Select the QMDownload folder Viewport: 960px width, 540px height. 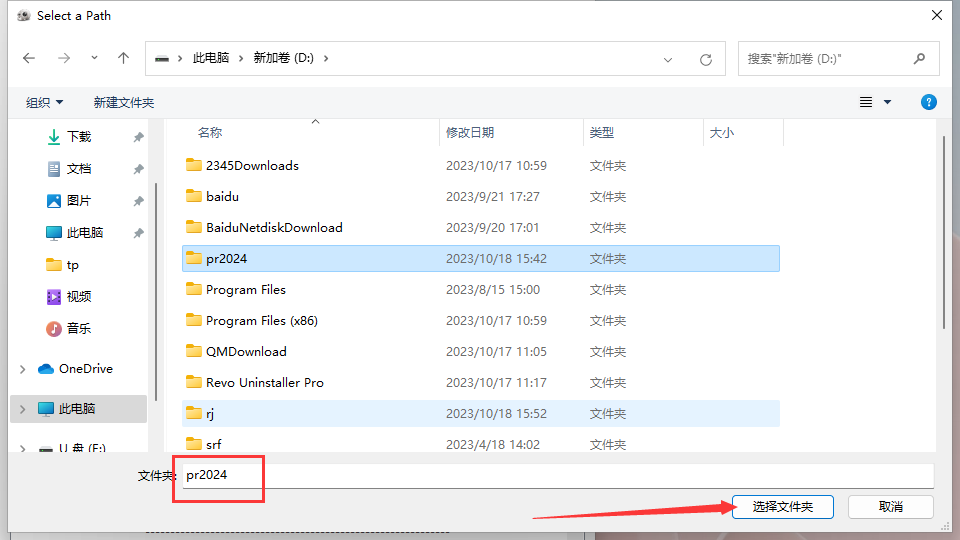coord(481,351)
